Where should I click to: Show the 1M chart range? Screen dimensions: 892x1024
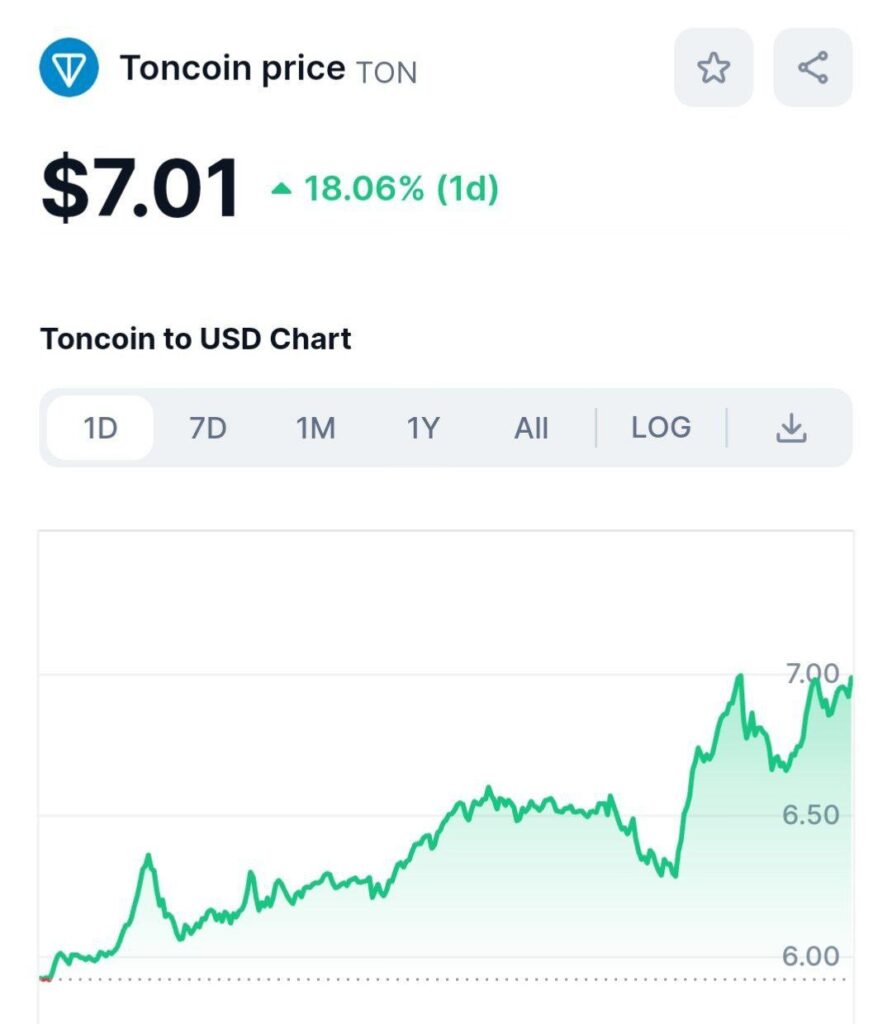315,428
